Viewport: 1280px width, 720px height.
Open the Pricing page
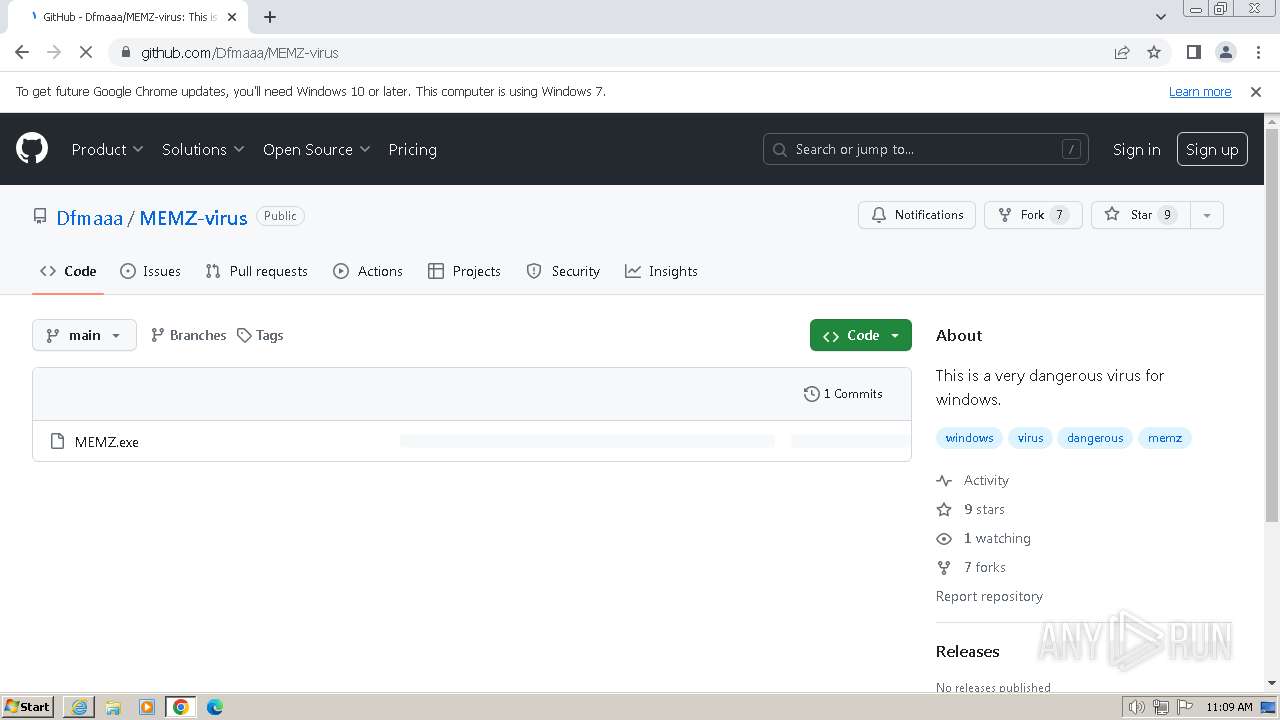tap(412, 149)
